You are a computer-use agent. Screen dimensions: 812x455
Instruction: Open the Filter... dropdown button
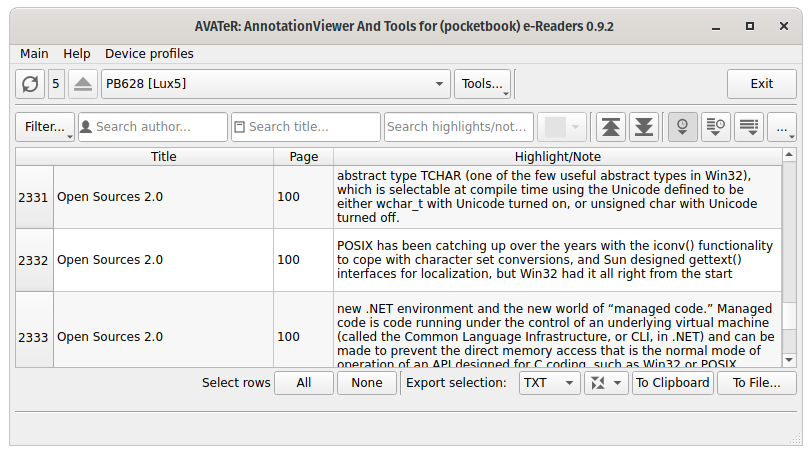click(45, 127)
